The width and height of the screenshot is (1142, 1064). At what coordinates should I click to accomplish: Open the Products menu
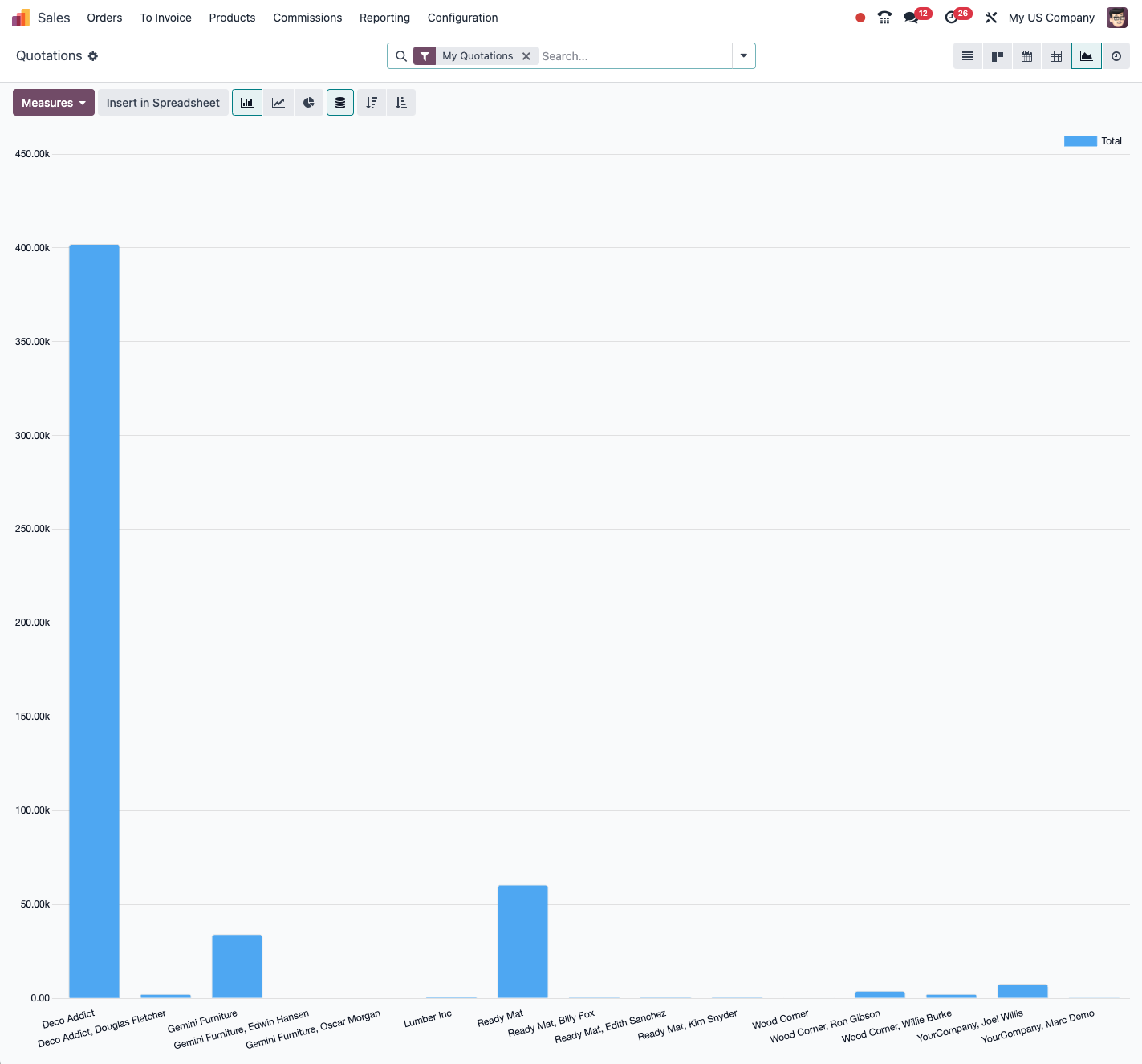pyautogui.click(x=233, y=18)
